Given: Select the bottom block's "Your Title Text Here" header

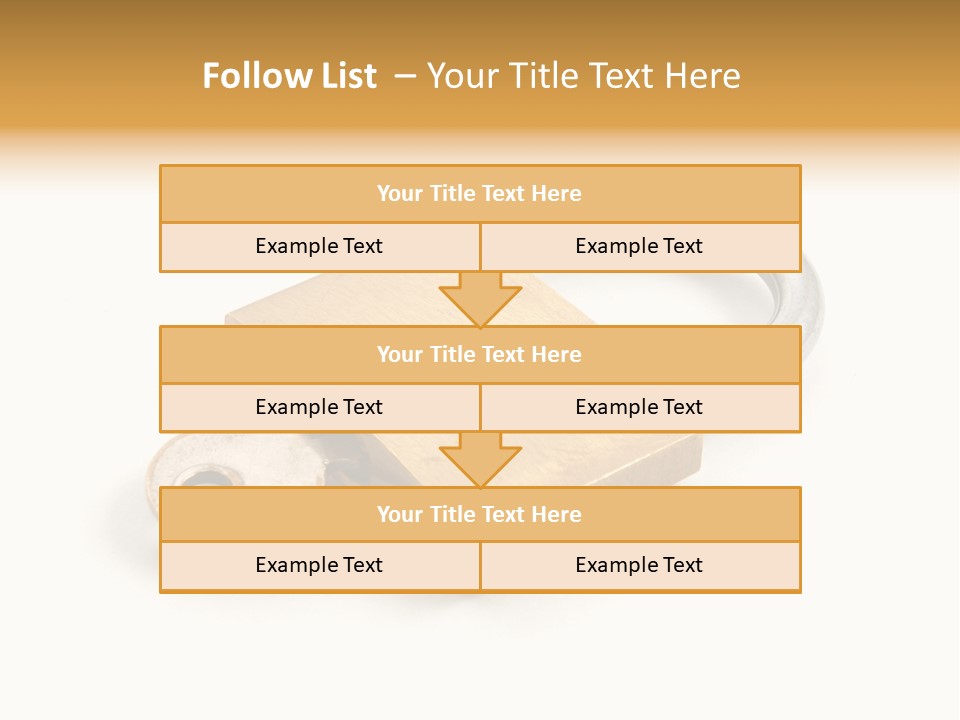Looking at the screenshot, I should (x=479, y=515).
